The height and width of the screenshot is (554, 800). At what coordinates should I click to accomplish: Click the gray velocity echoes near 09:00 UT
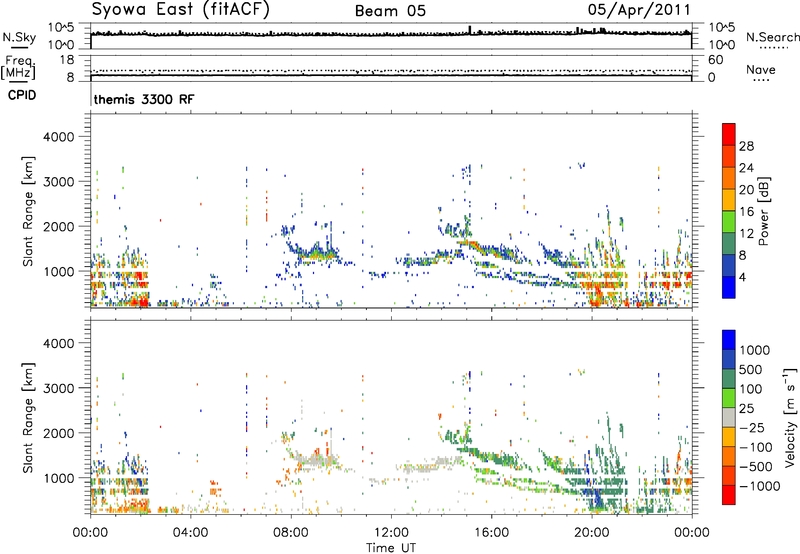[316, 461]
